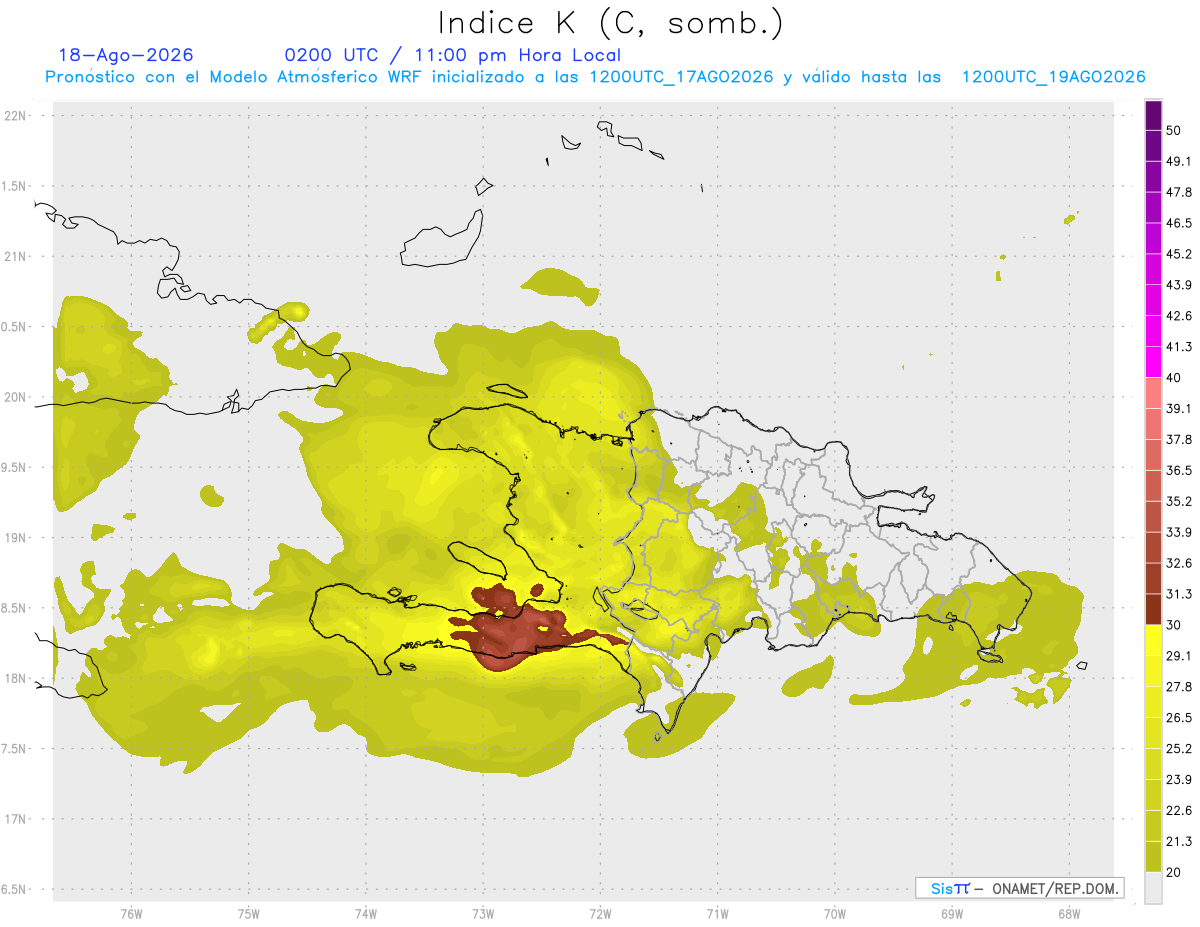Viewport: 1200px width, 927px height.
Task: Click the olive color bar segment above 20
Action: tap(1154, 856)
